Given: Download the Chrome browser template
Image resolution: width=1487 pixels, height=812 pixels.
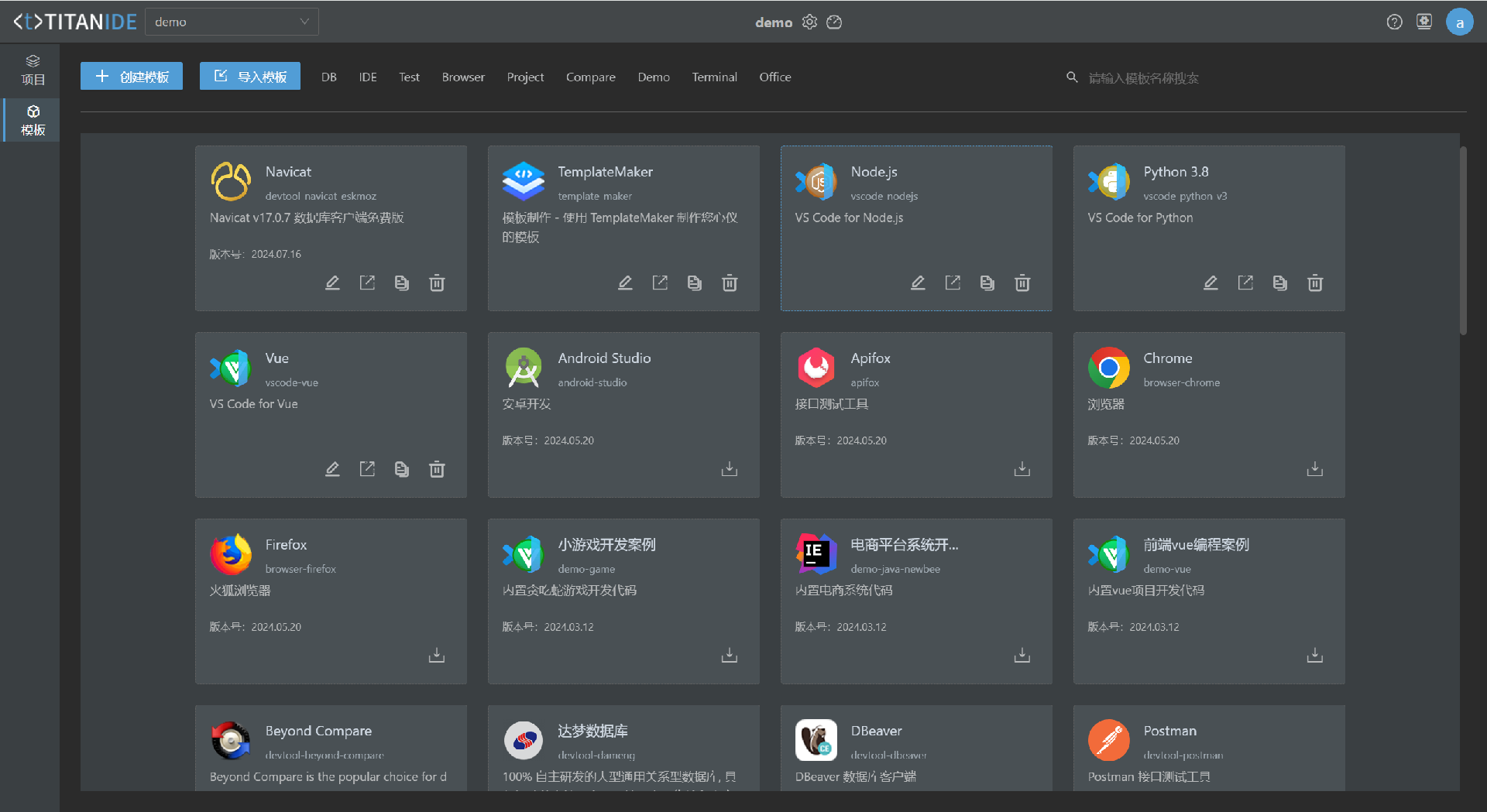Looking at the screenshot, I should pos(1314,469).
